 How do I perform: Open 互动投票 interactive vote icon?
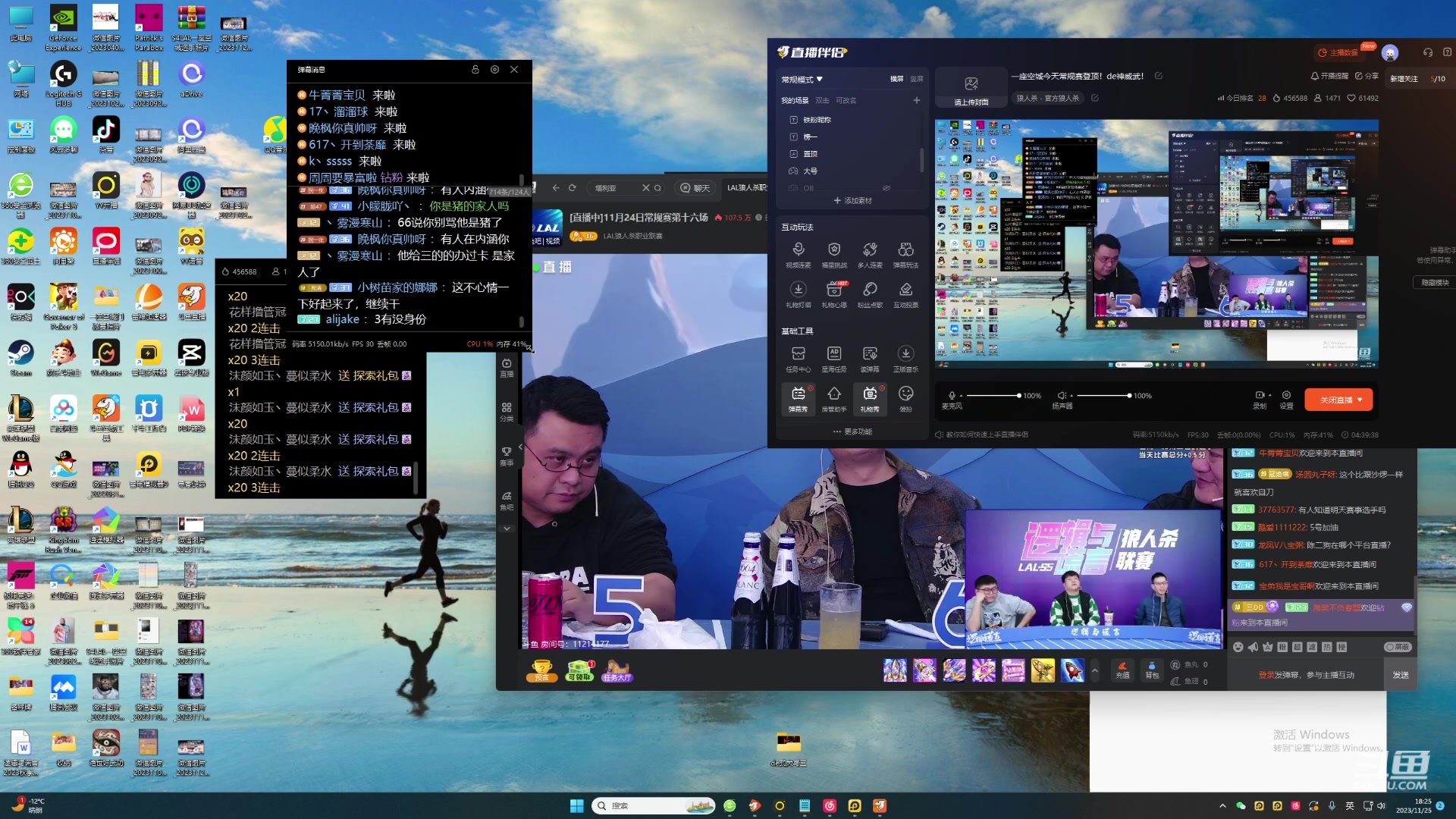(x=905, y=294)
